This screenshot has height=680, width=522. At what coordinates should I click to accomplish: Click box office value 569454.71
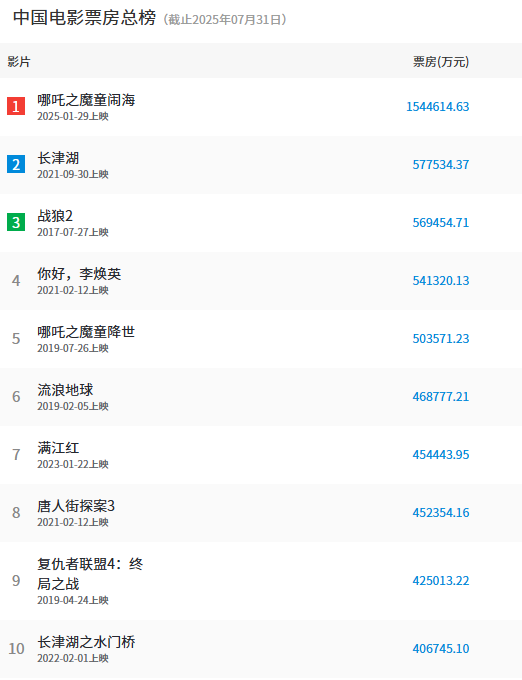click(x=440, y=223)
